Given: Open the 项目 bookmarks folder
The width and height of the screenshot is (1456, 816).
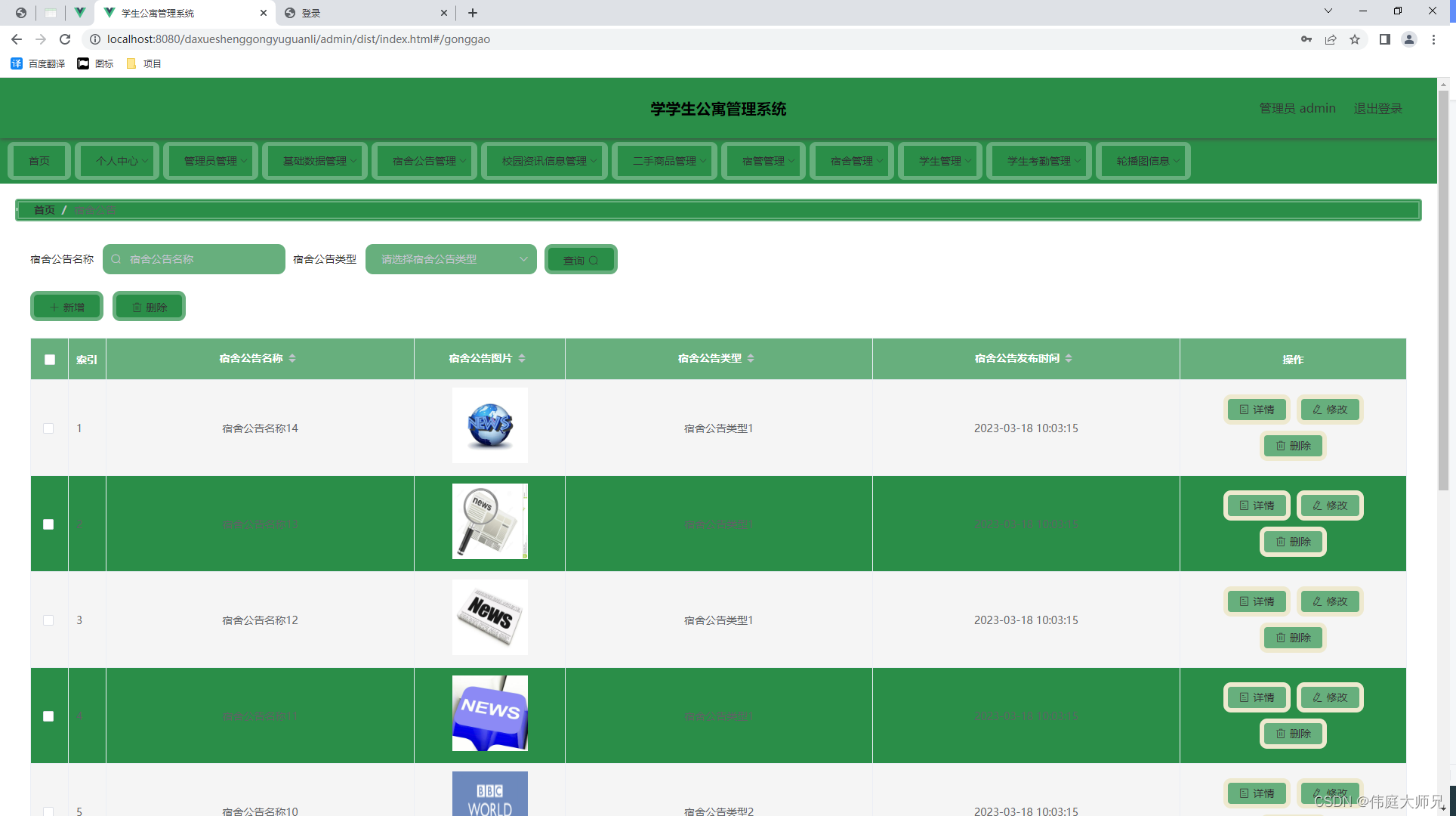Looking at the screenshot, I should click(x=144, y=63).
